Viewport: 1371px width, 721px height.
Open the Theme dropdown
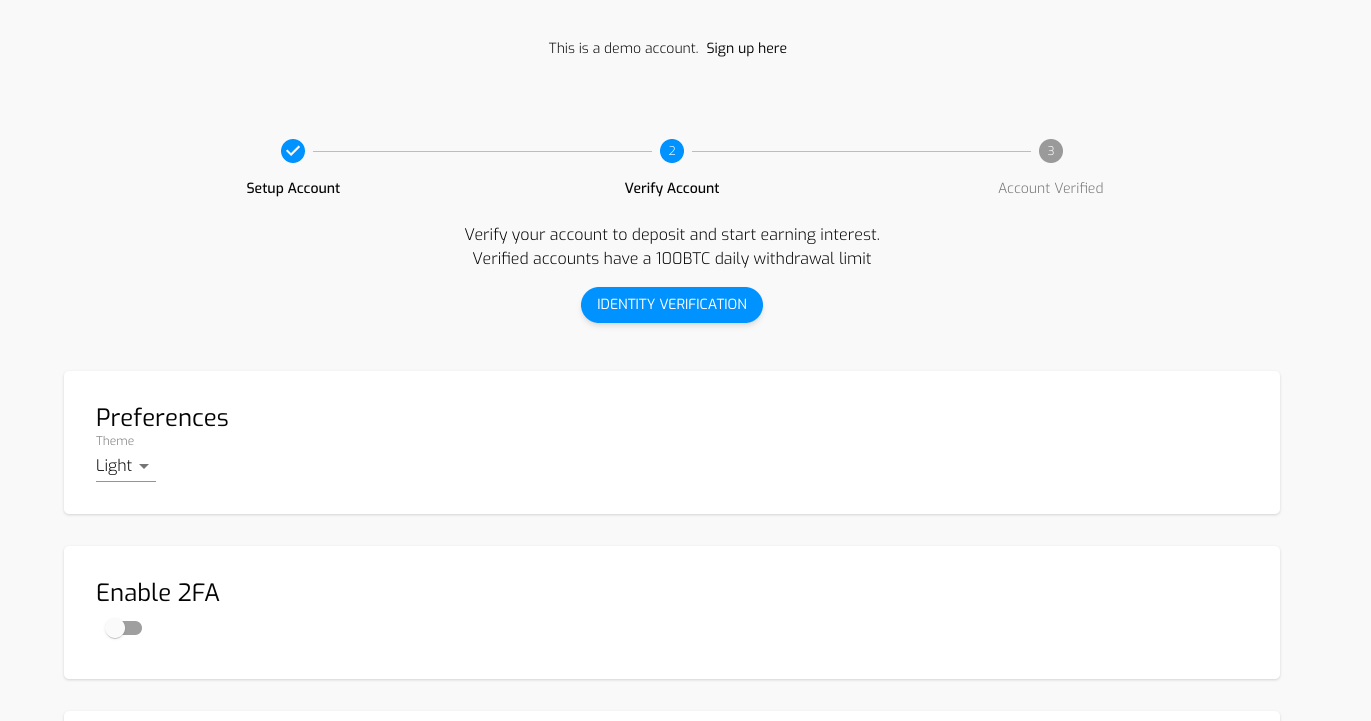(x=126, y=466)
